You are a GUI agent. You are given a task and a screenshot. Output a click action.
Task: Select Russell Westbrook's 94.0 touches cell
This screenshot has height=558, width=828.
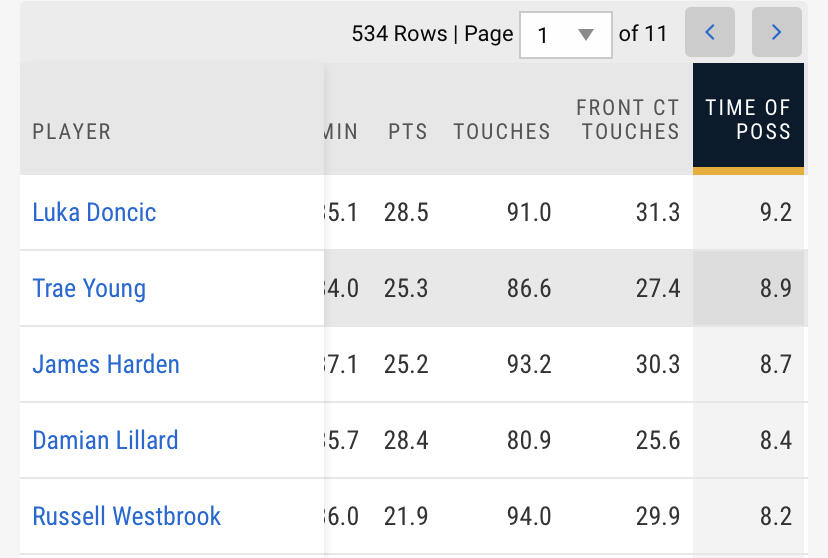pyautogui.click(x=529, y=516)
